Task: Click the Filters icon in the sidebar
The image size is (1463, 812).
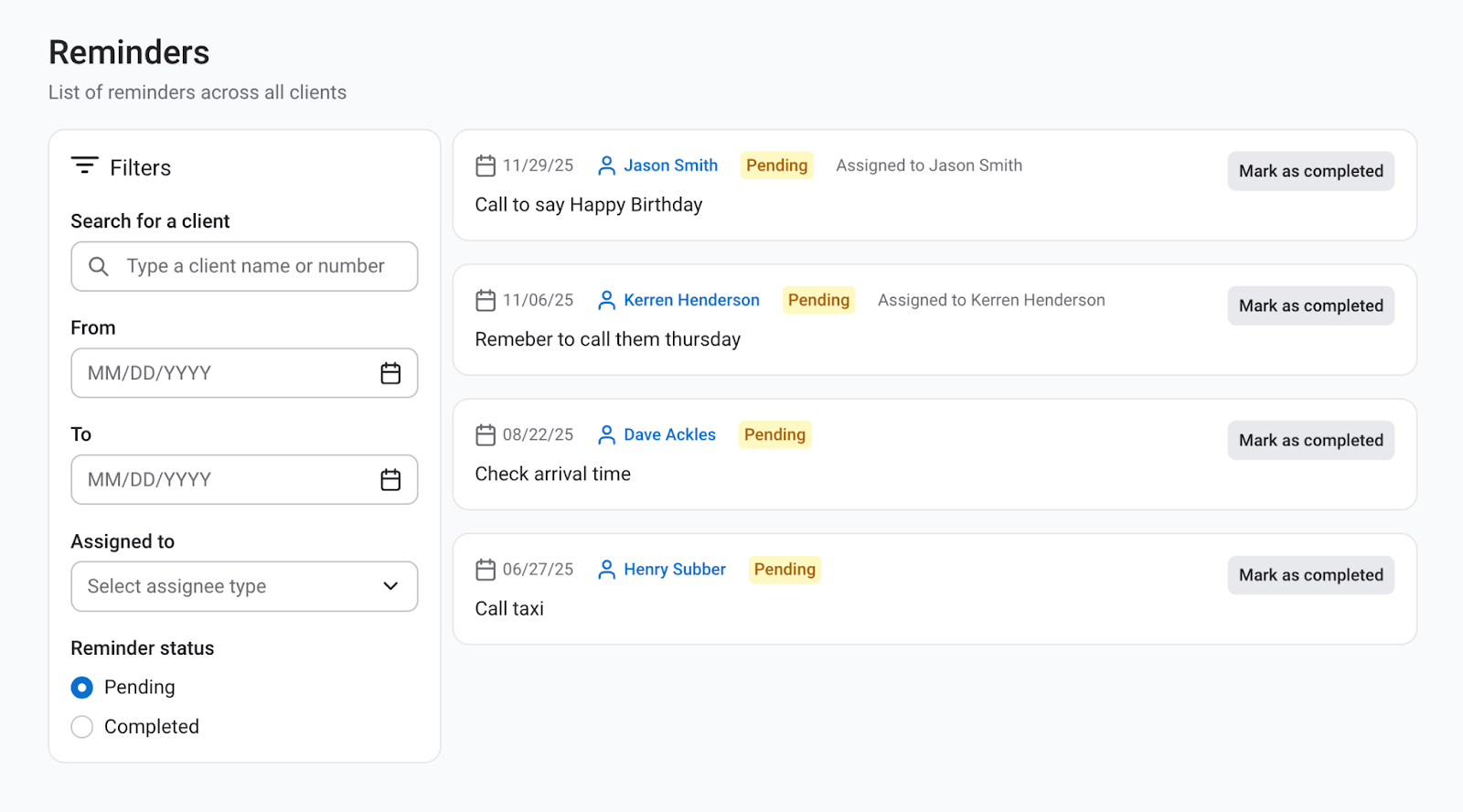Action: coord(84,166)
